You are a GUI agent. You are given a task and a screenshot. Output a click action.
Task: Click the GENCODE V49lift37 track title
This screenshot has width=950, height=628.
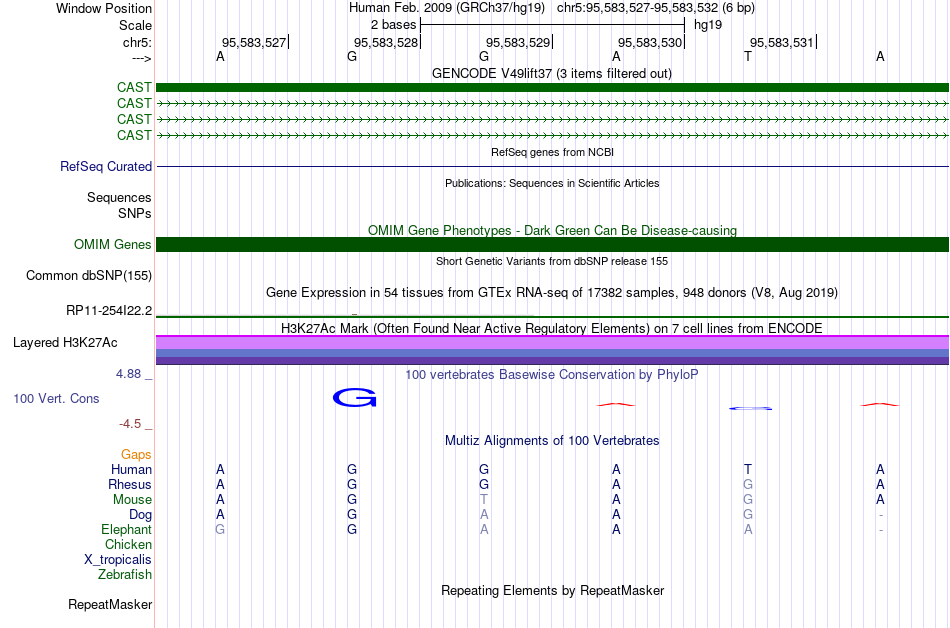pyautogui.click(x=552, y=73)
